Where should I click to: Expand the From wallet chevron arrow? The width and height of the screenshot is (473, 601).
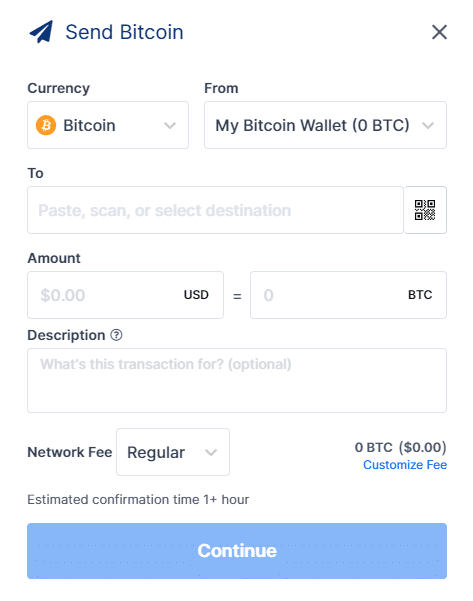(x=428, y=125)
